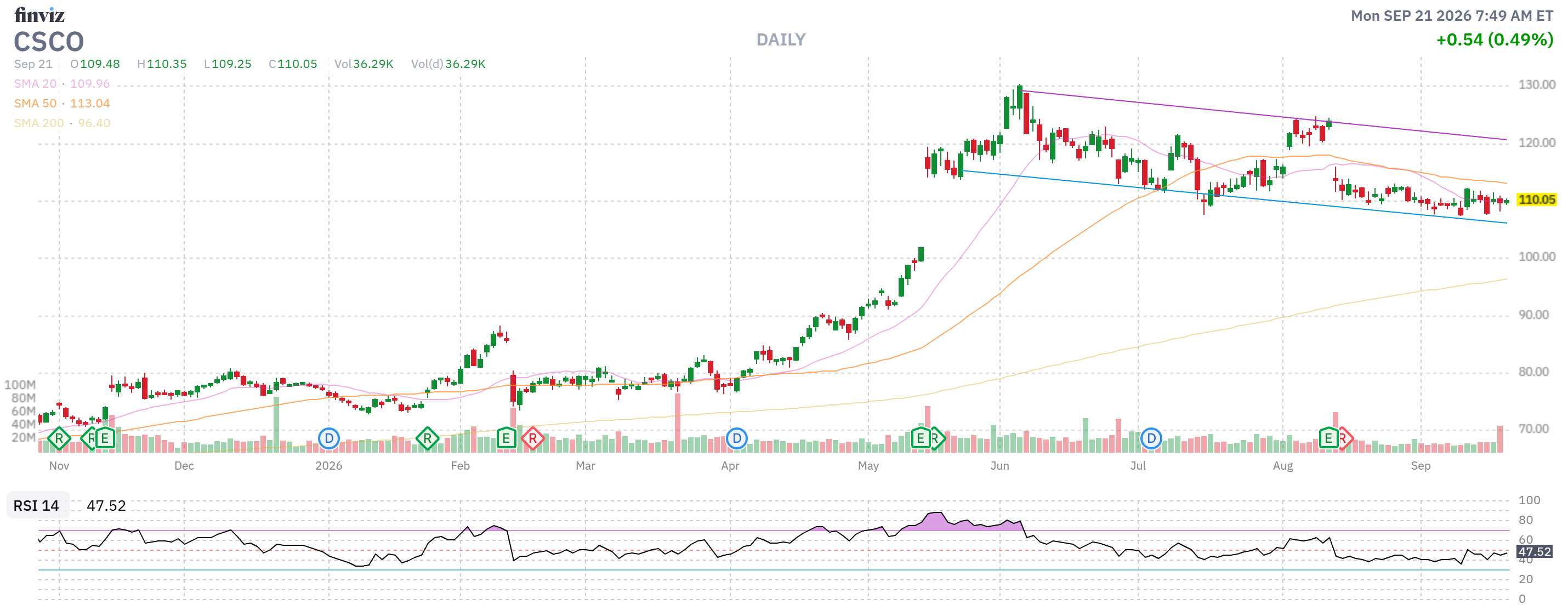The image size is (1568, 616).
Task: Select the 80 label on the RSI axis
Action: 1525,521
